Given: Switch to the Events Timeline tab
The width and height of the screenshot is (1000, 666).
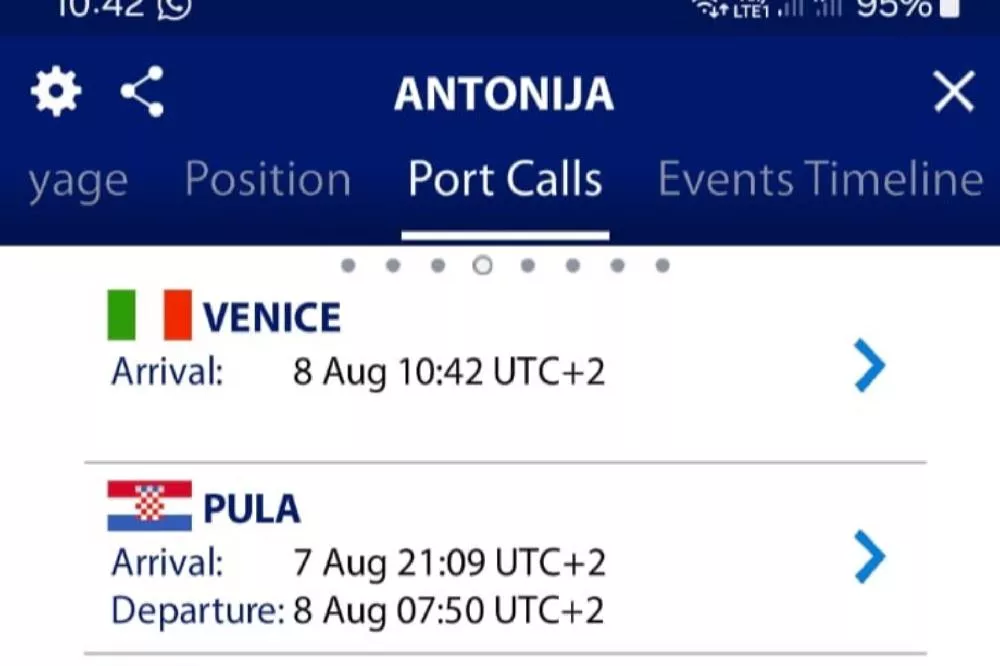Looking at the screenshot, I should tap(820, 180).
